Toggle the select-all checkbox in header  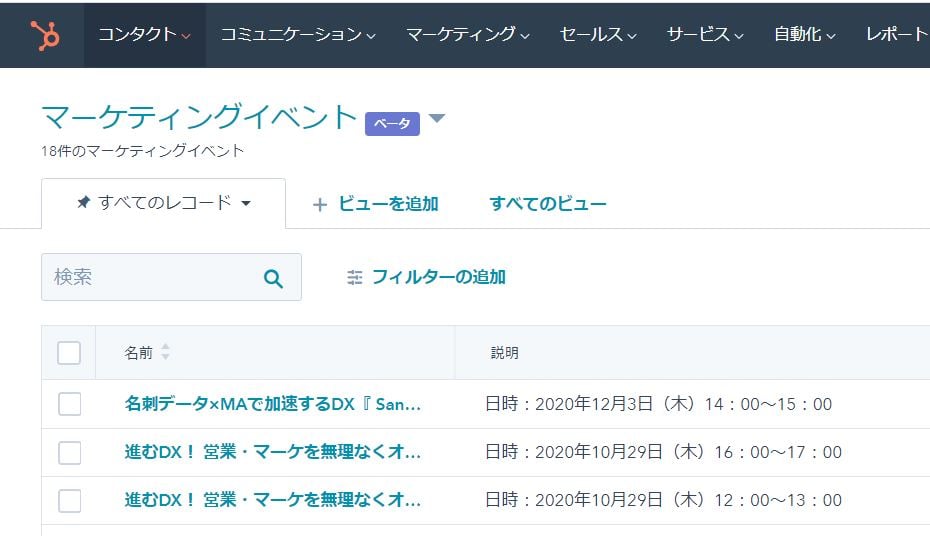(69, 353)
